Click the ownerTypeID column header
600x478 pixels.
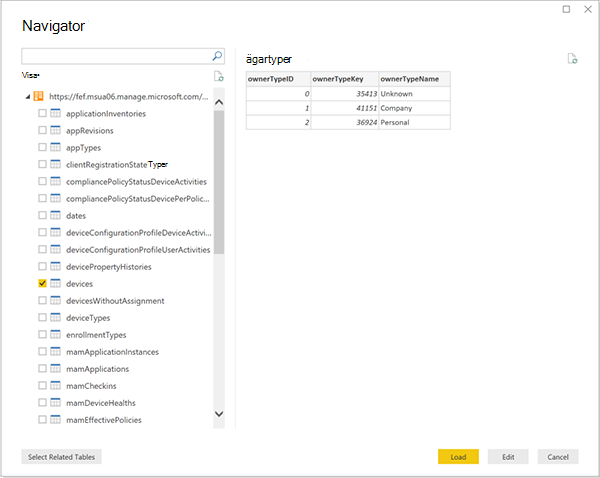click(x=278, y=79)
